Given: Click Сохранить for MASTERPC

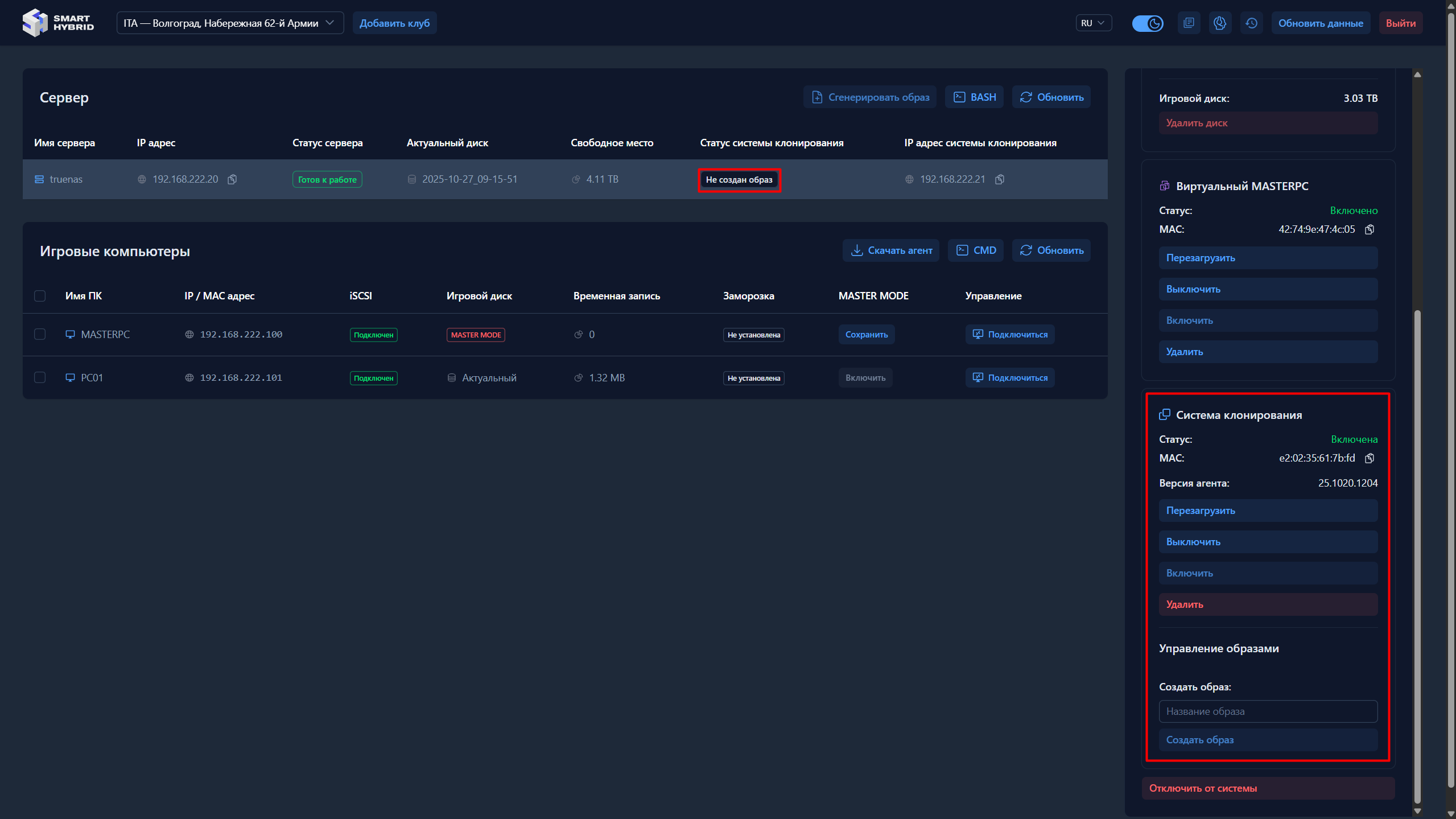Looking at the screenshot, I should coord(866,335).
